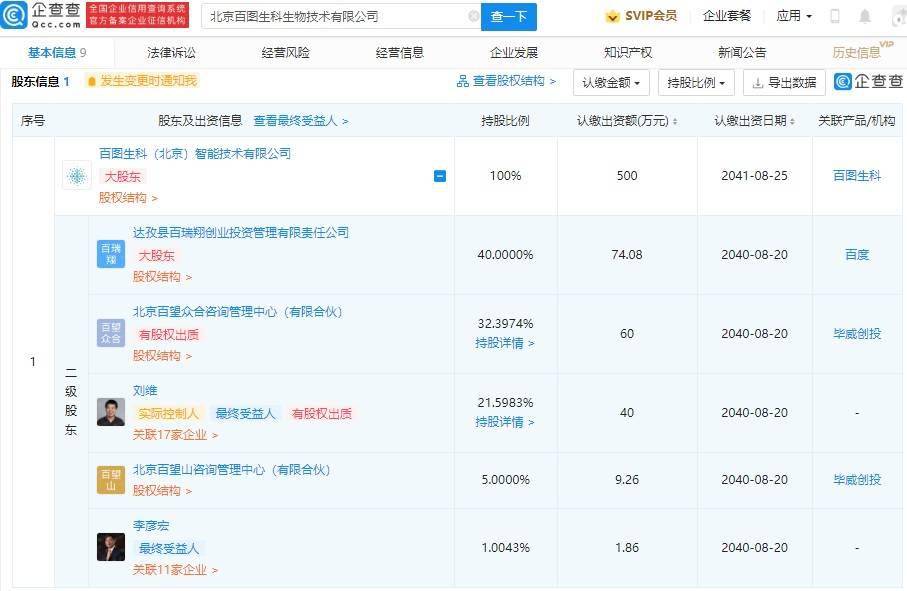Sort by 认缴出资日期 column arrows
The width and height of the screenshot is (907, 591).
(x=792, y=121)
